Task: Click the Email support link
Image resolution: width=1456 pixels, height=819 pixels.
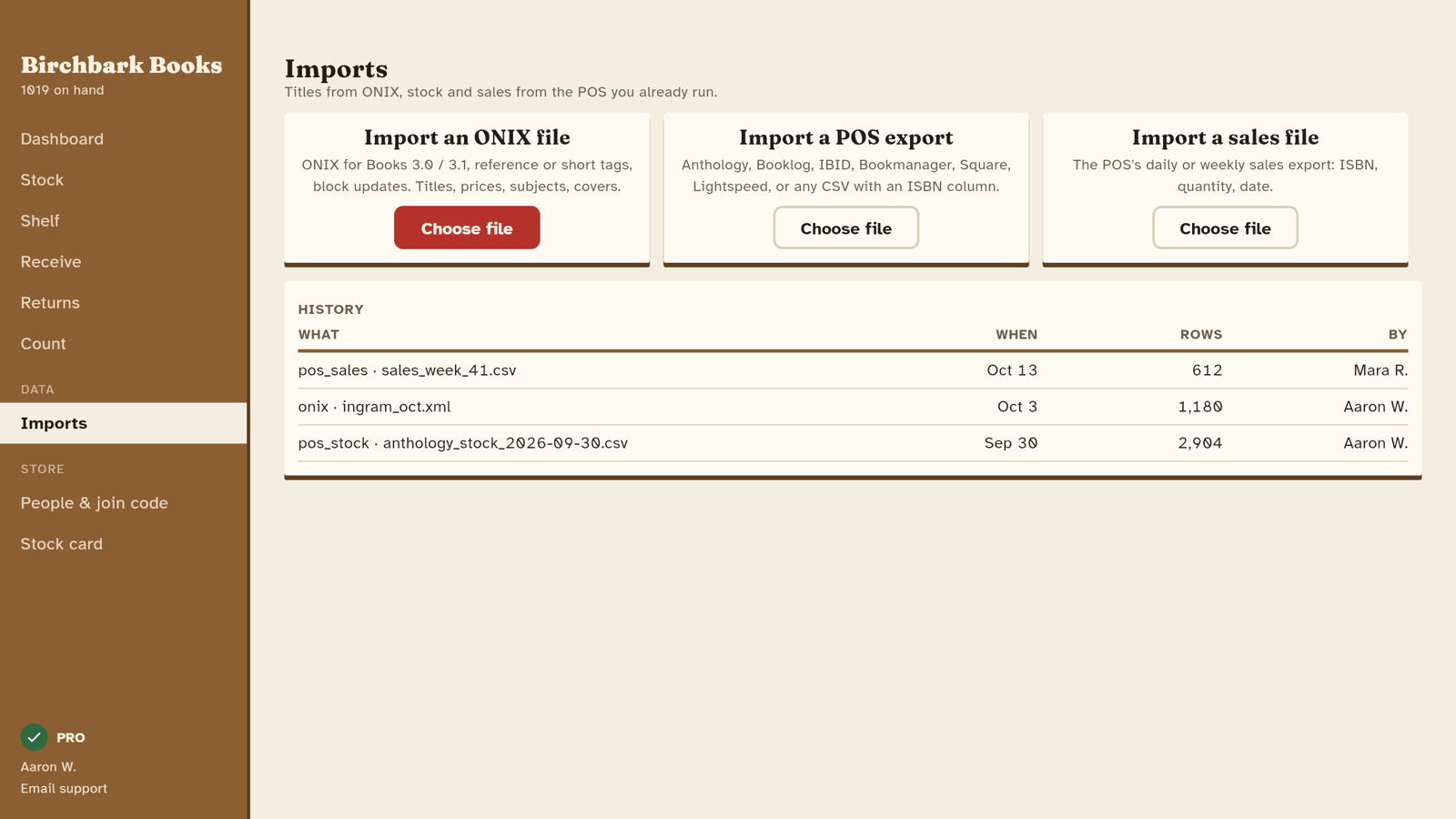Action: point(64,789)
